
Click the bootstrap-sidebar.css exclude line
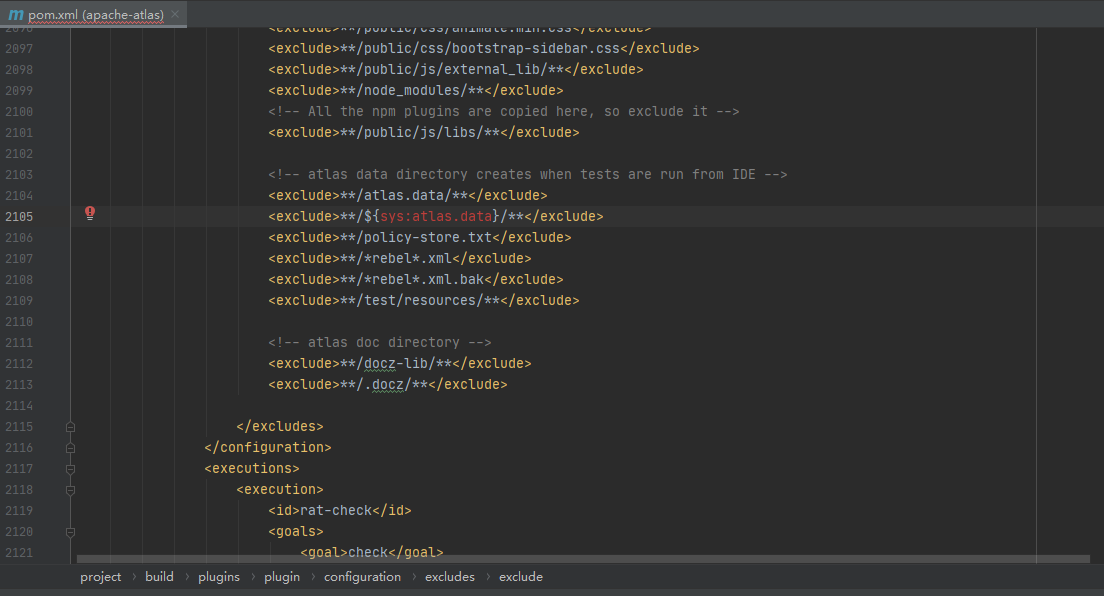484,49
